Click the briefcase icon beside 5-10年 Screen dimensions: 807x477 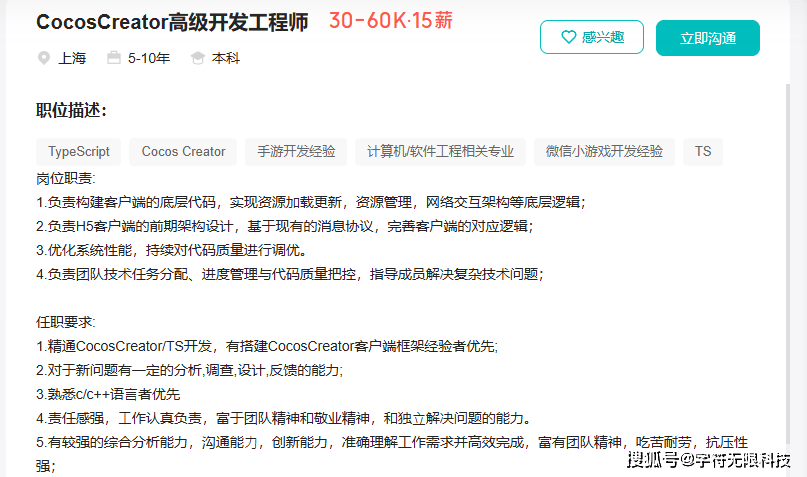(113, 58)
